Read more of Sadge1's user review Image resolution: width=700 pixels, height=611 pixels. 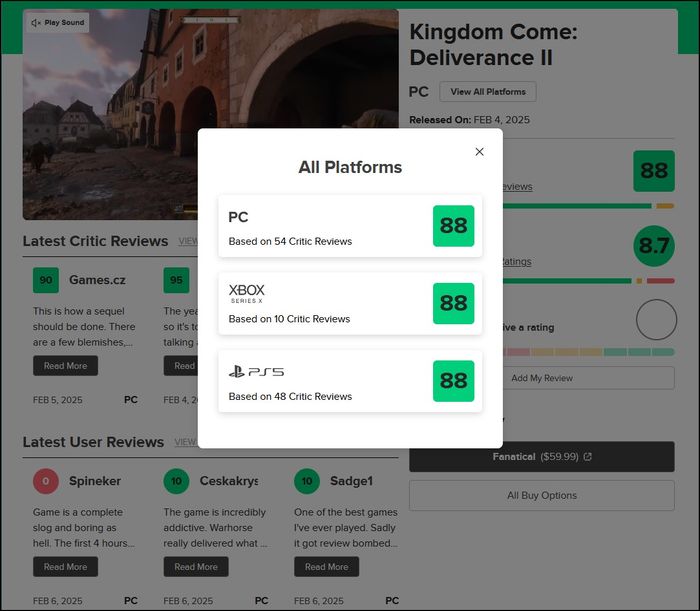click(x=326, y=566)
